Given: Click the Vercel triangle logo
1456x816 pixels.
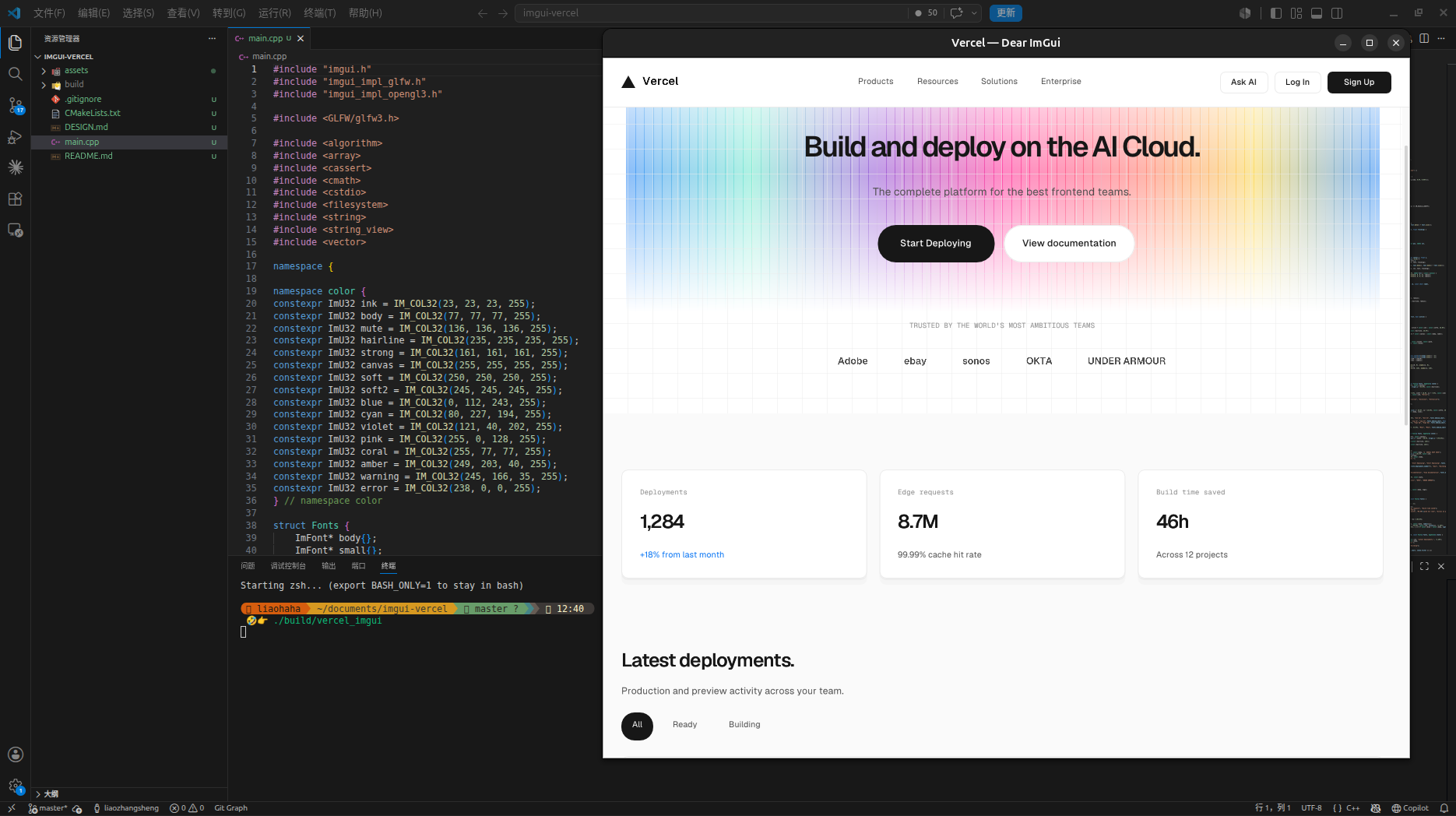Looking at the screenshot, I should 628,82.
